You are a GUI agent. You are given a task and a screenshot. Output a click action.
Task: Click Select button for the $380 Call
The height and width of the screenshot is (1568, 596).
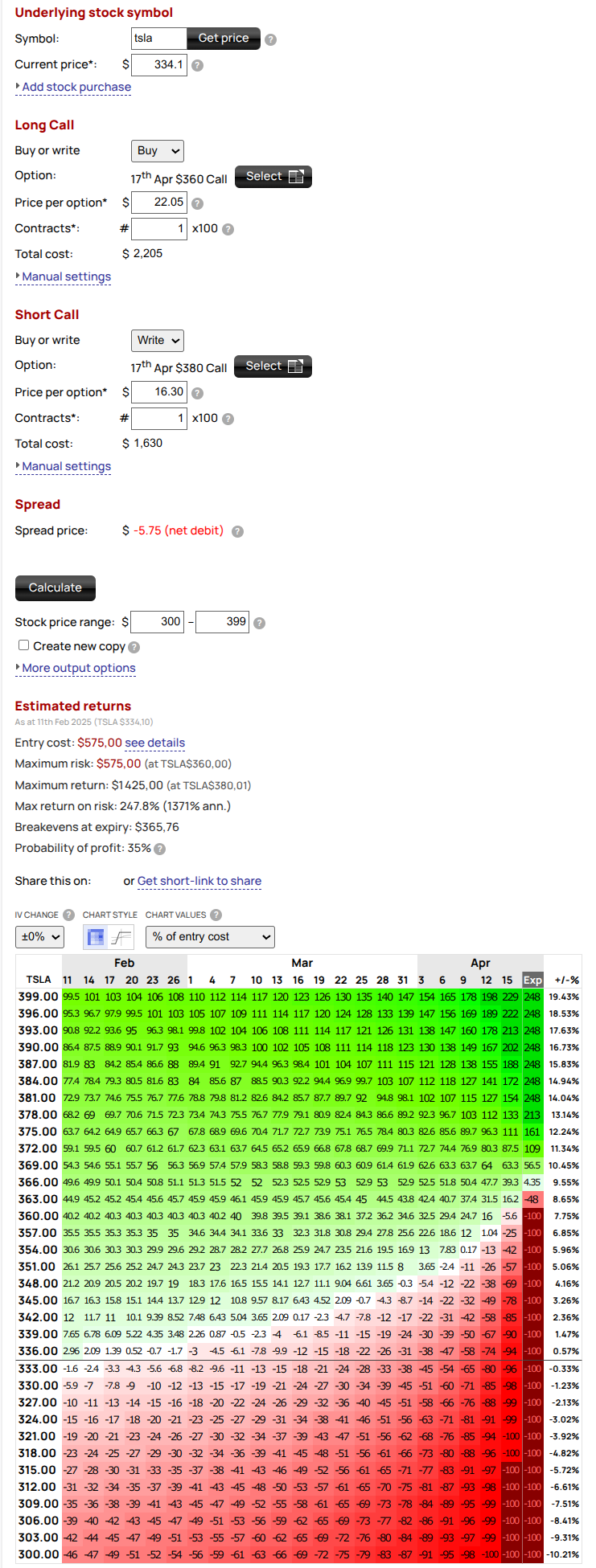(273, 366)
